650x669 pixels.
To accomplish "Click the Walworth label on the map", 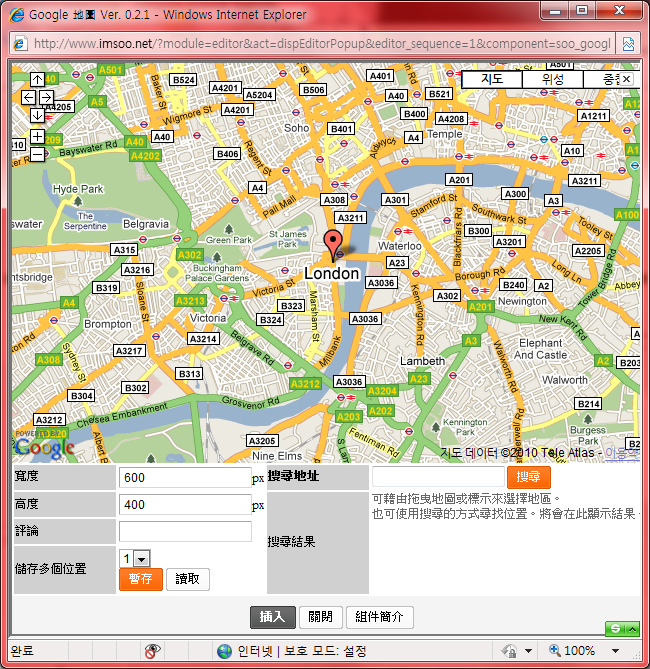I will (565, 380).
